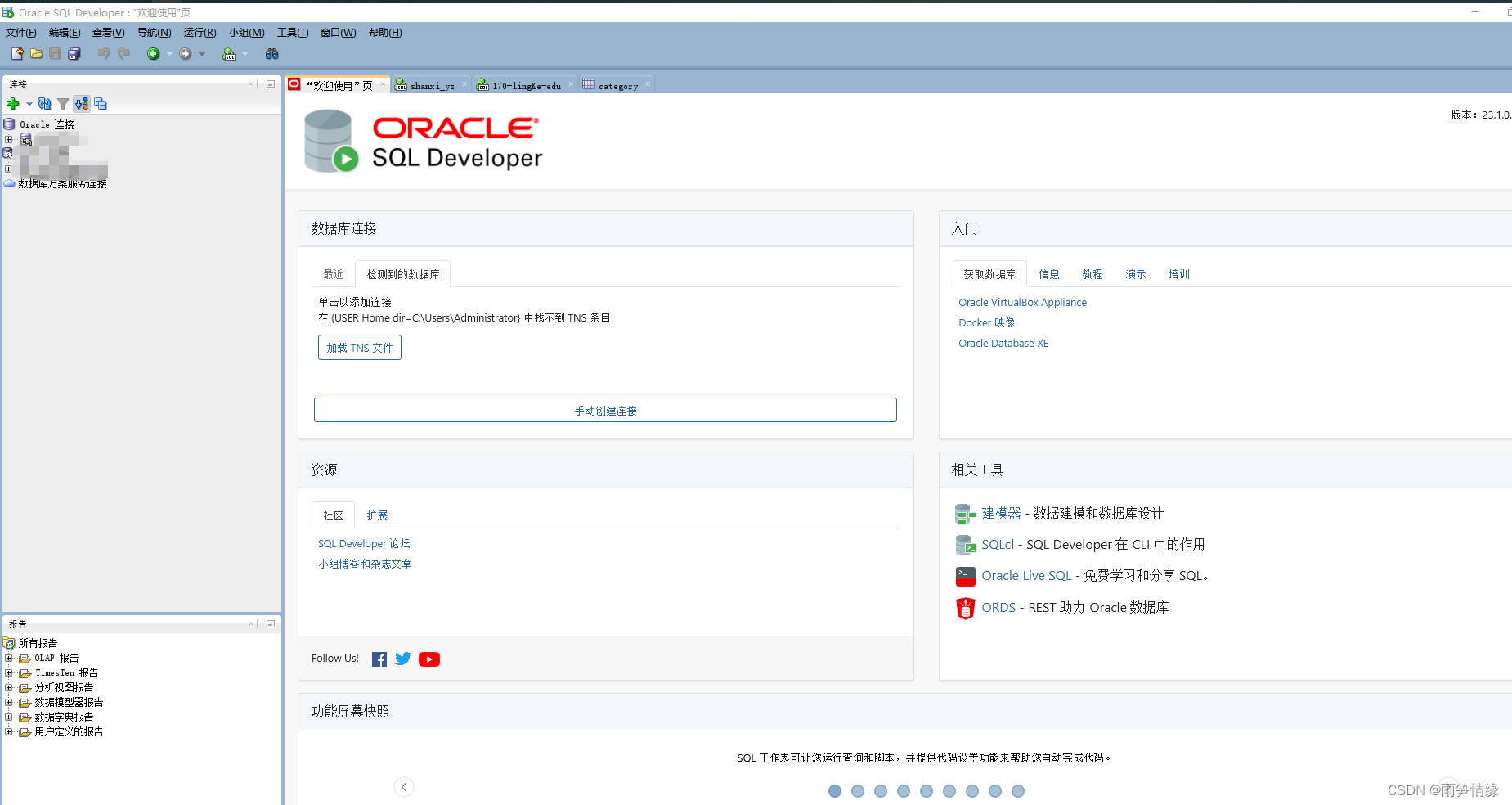Open the 帮助(H) menu

385,33
